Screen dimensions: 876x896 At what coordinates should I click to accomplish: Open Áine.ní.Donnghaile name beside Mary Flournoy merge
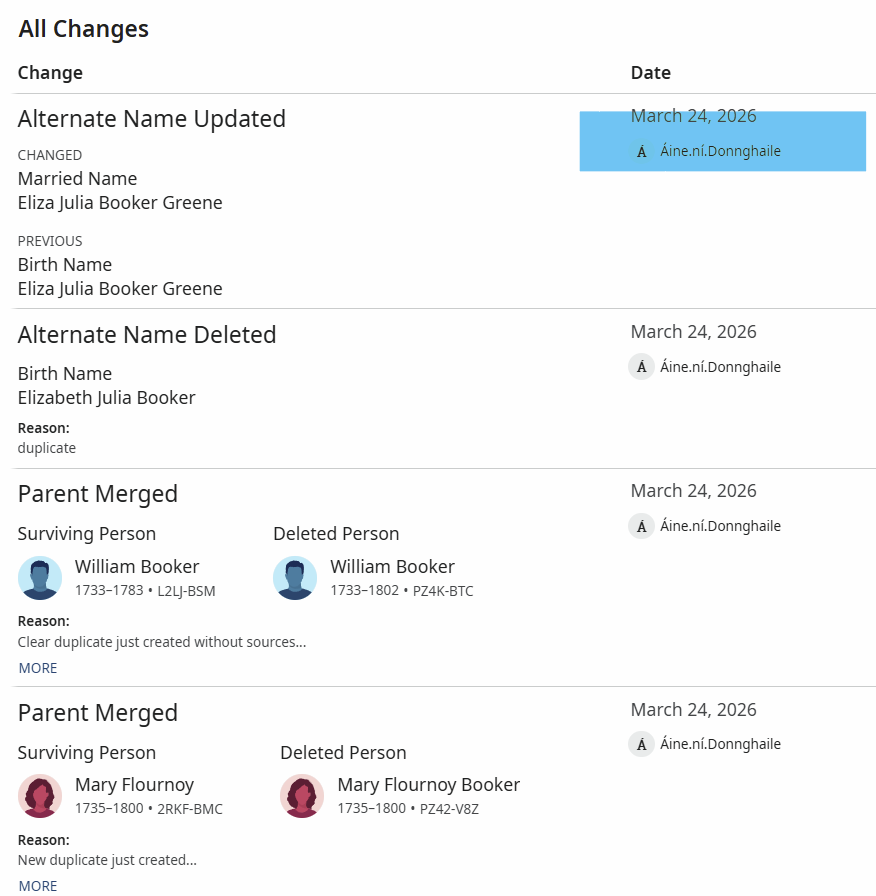[720, 744]
